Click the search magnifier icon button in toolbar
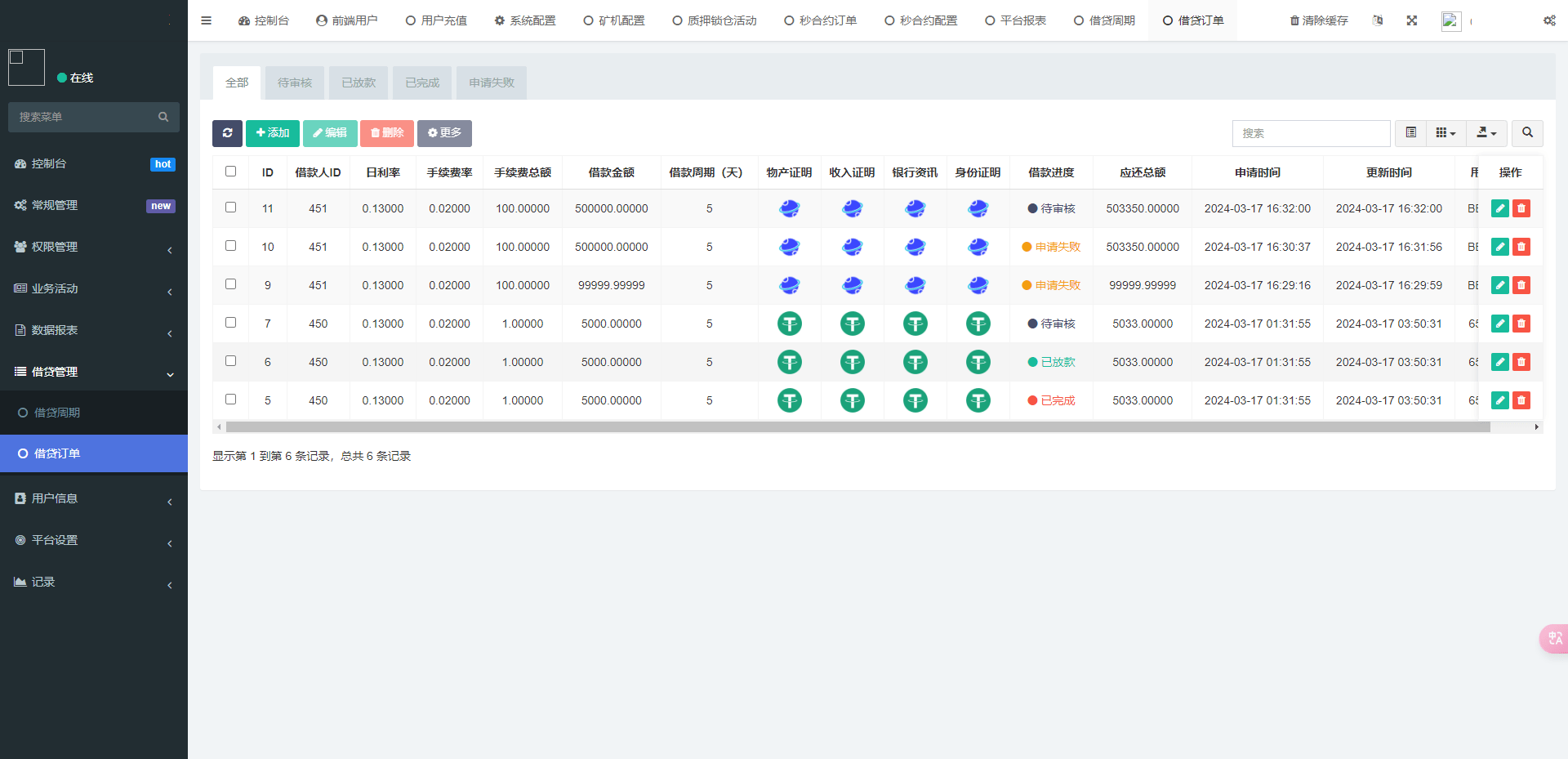Image resolution: width=1568 pixels, height=759 pixels. click(1526, 133)
